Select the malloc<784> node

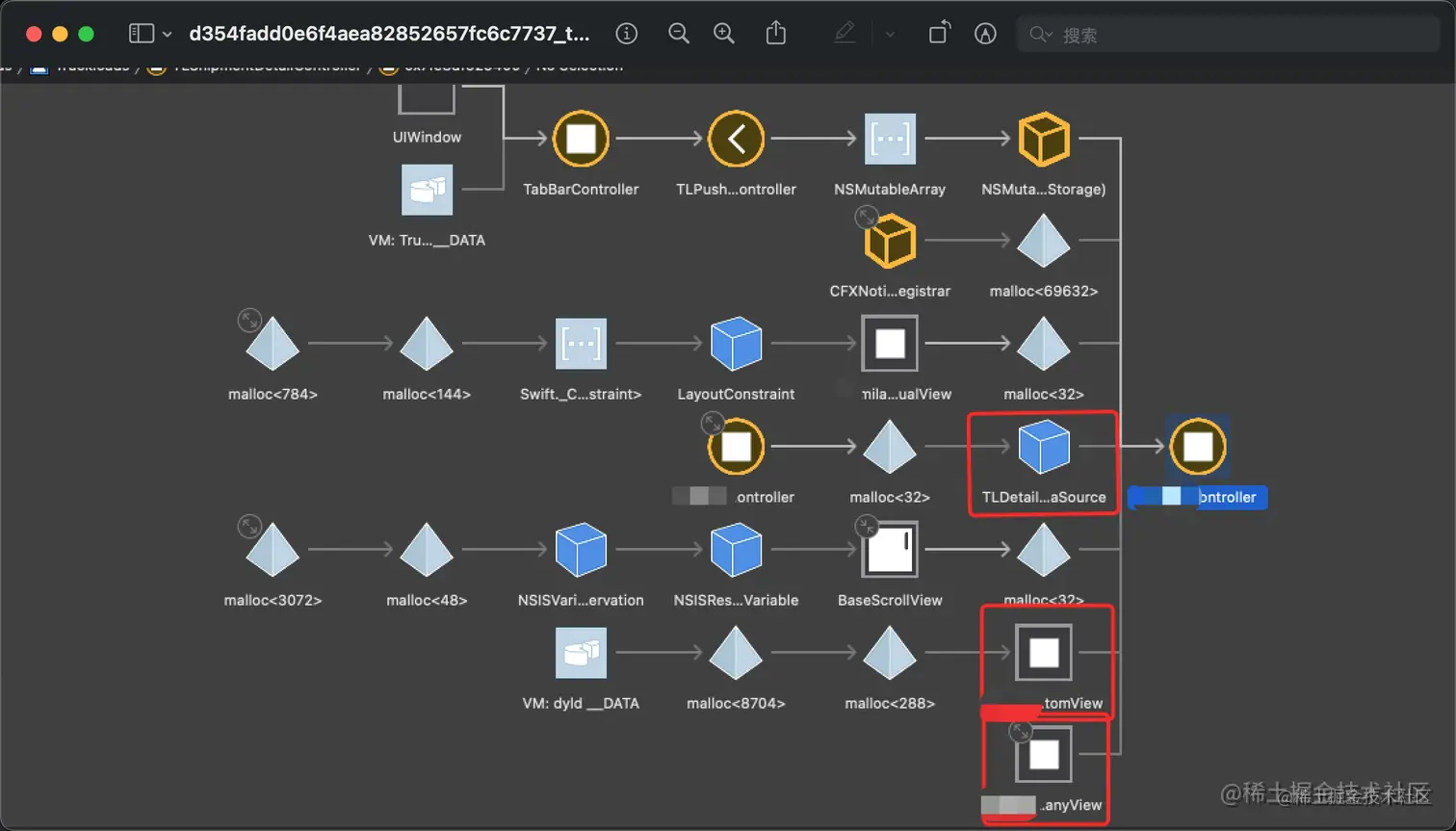click(x=273, y=344)
